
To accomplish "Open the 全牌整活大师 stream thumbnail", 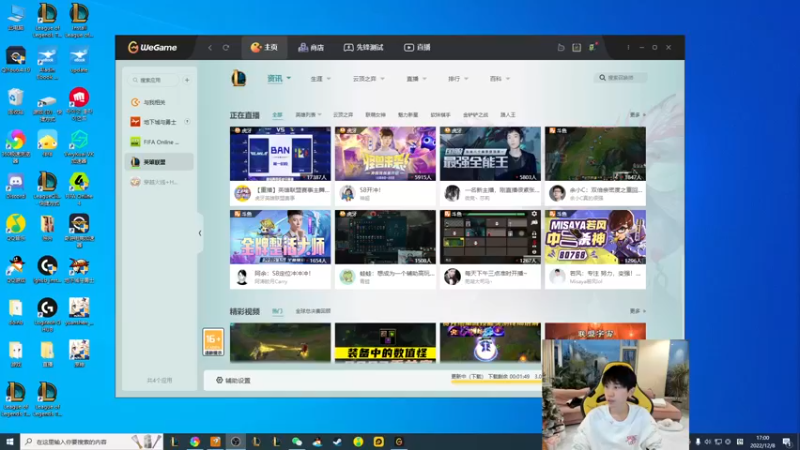I will click(x=280, y=237).
